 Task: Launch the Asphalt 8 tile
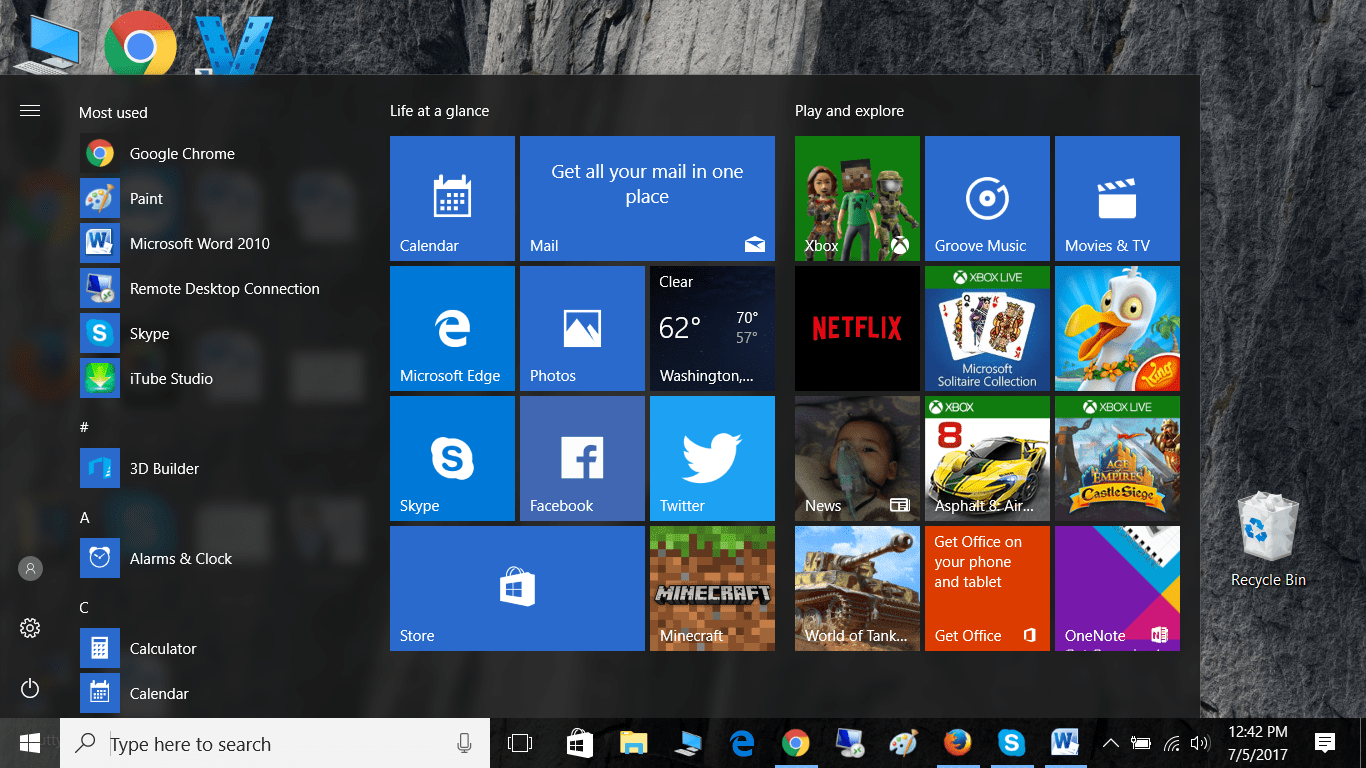tap(987, 459)
